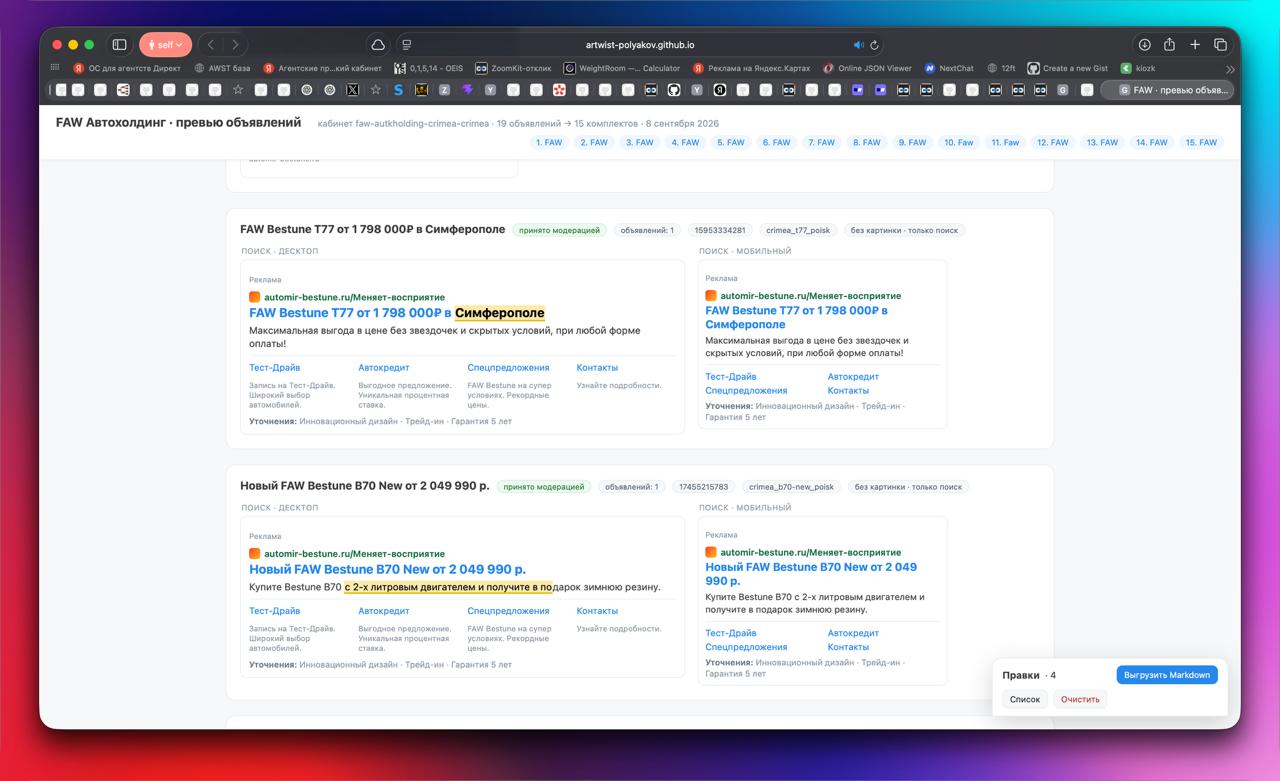The width and height of the screenshot is (1280, 781).
Task: Mute tab audio via the speaker icon
Action: click(858, 45)
